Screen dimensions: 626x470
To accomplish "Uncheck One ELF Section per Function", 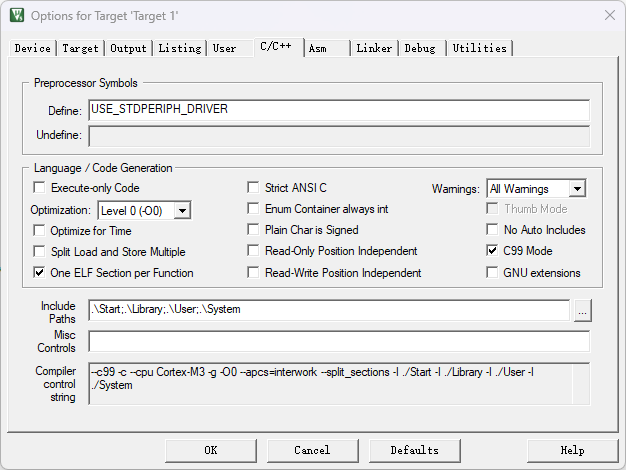I will (x=40, y=273).
